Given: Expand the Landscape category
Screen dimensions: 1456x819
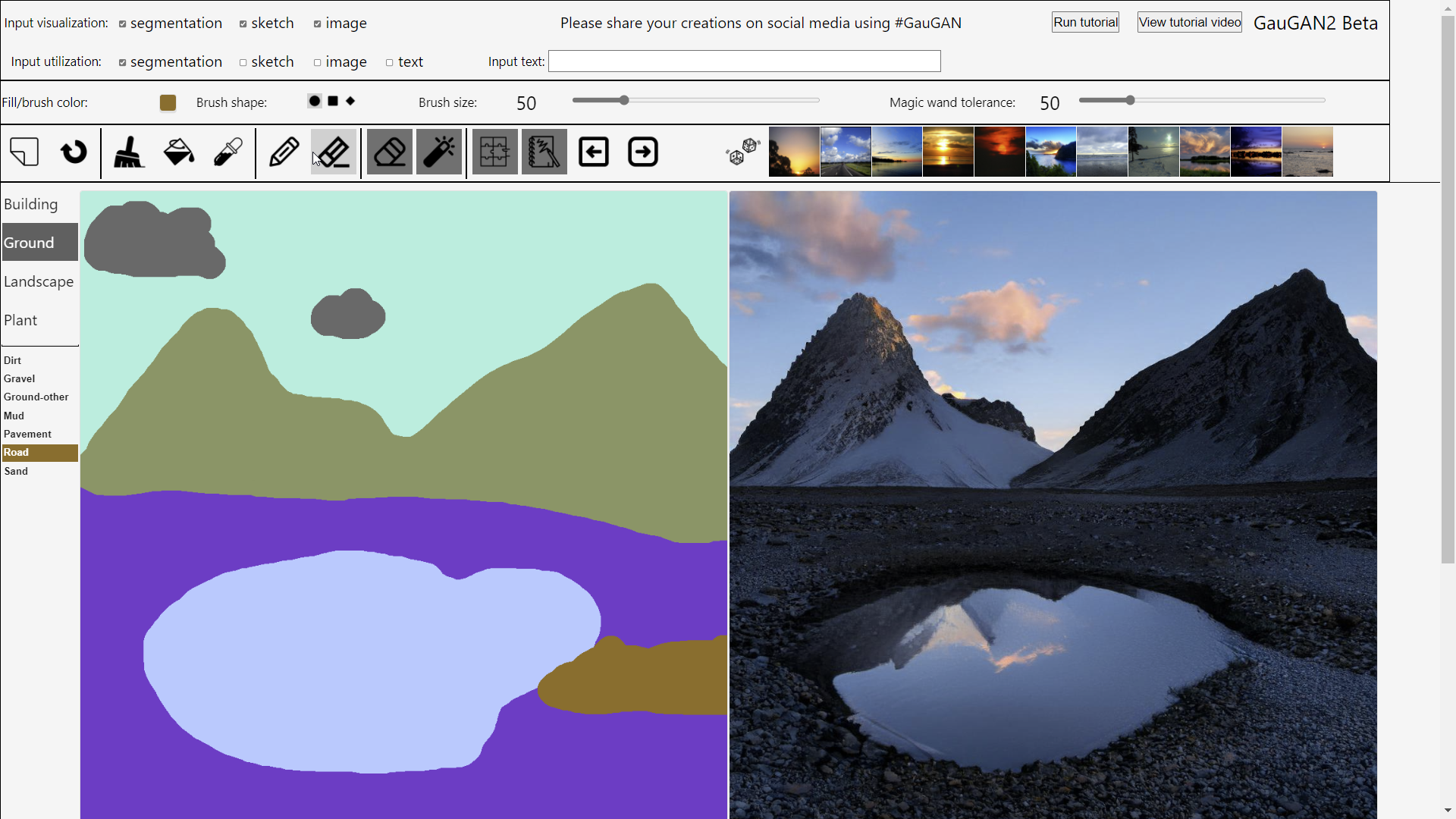Looking at the screenshot, I should 39,281.
